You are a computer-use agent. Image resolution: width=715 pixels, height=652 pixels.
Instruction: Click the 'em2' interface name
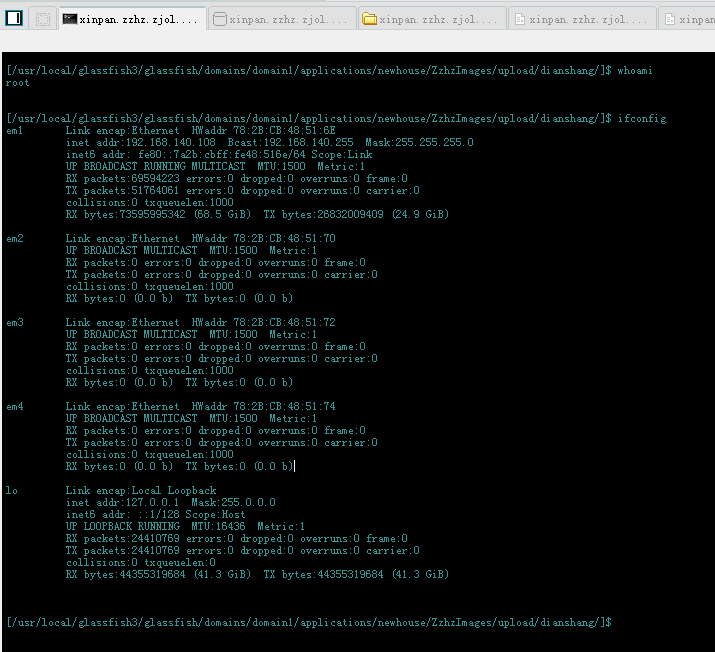click(15, 238)
